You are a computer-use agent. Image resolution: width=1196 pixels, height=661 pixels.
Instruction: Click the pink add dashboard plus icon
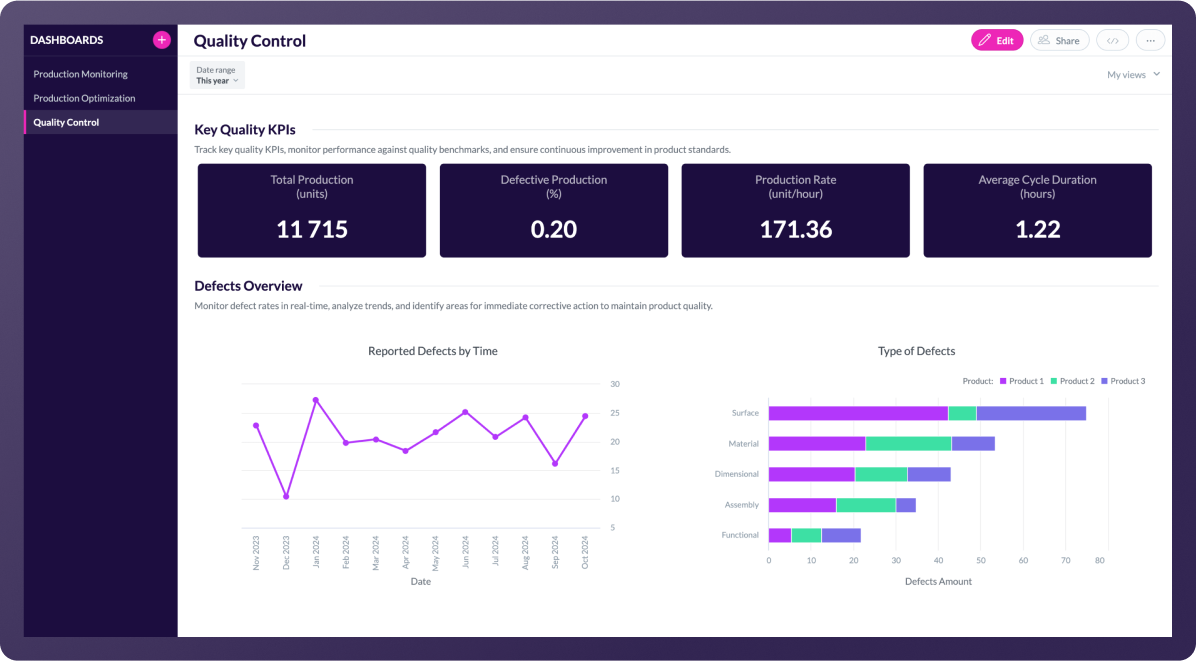[161, 40]
